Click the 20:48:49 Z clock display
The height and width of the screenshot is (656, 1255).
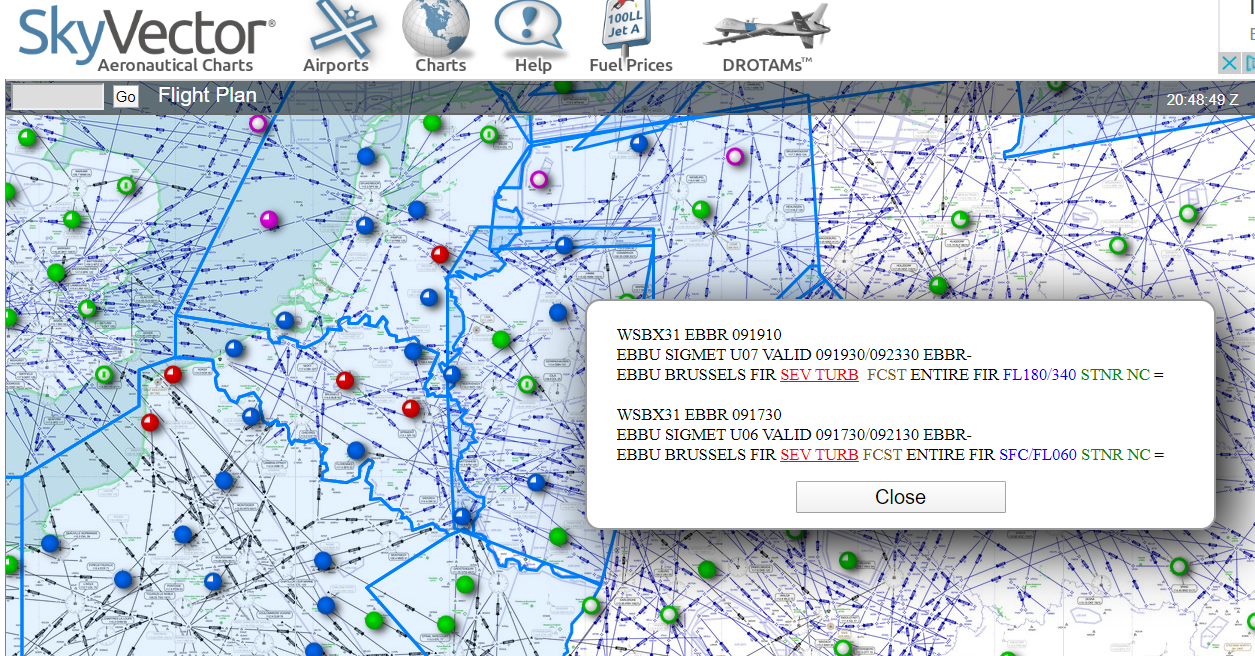[1202, 100]
